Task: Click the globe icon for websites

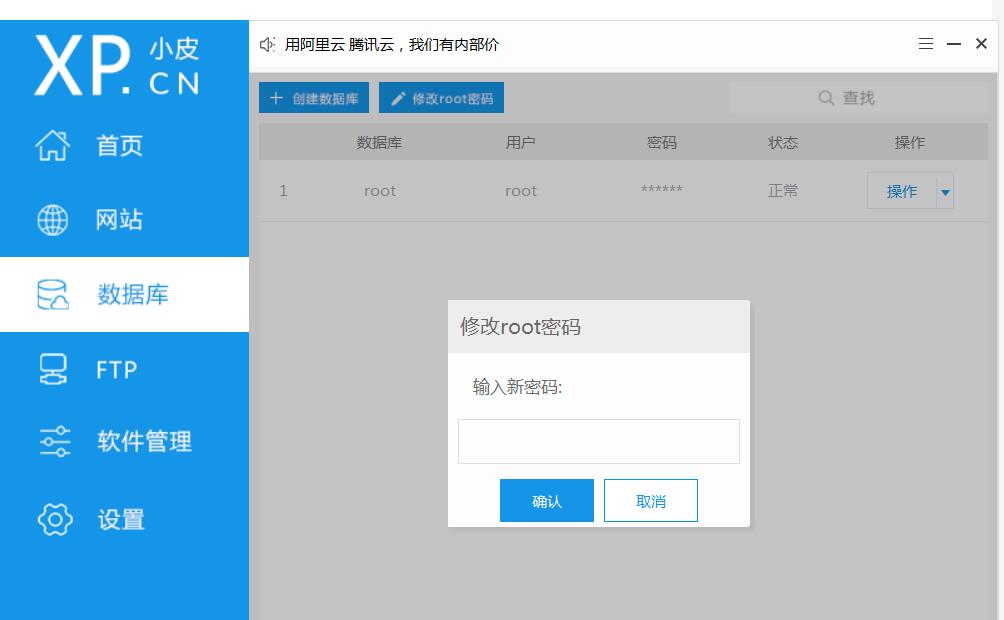Action: point(53,220)
